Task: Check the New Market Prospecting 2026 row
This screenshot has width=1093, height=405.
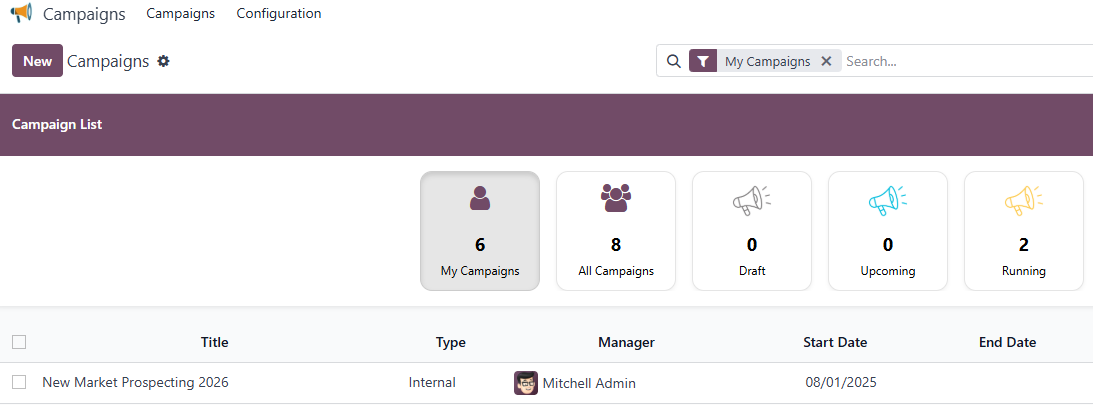Action: (x=19, y=382)
